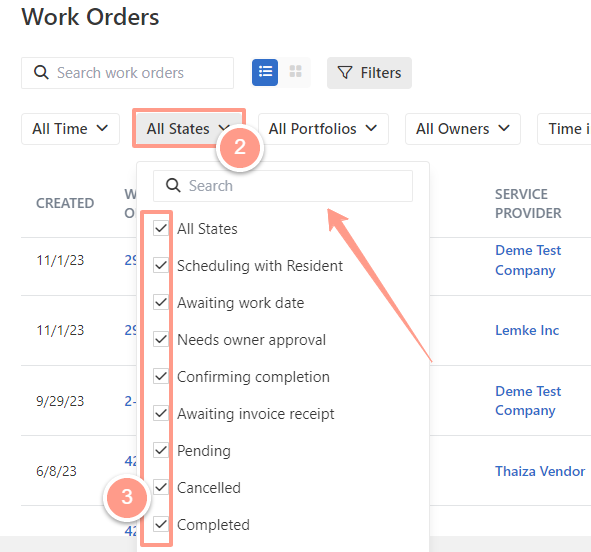Select Awaiting invoice receipt option
591x552 pixels.
click(256, 414)
